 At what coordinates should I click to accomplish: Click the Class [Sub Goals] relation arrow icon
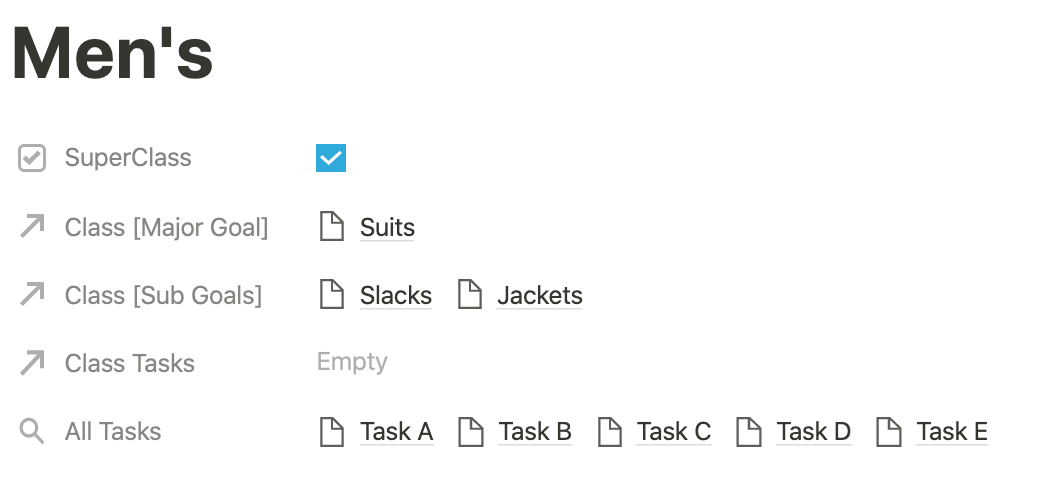[32, 295]
